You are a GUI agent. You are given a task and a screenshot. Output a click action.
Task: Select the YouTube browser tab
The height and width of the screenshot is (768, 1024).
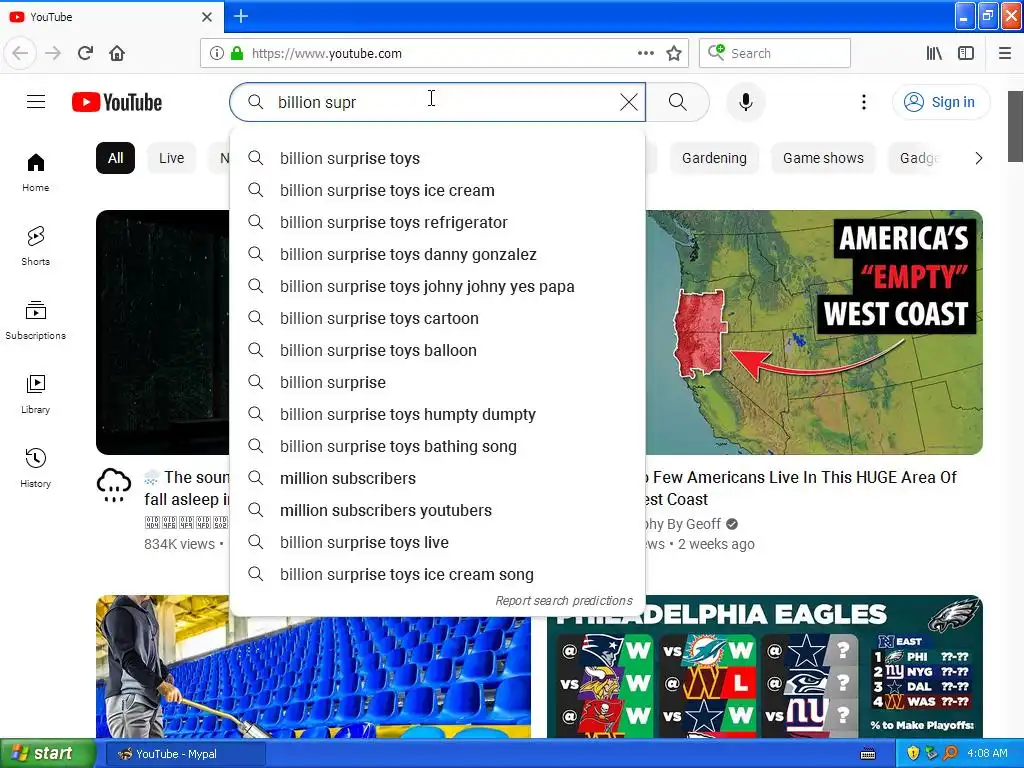tap(112, 17)
